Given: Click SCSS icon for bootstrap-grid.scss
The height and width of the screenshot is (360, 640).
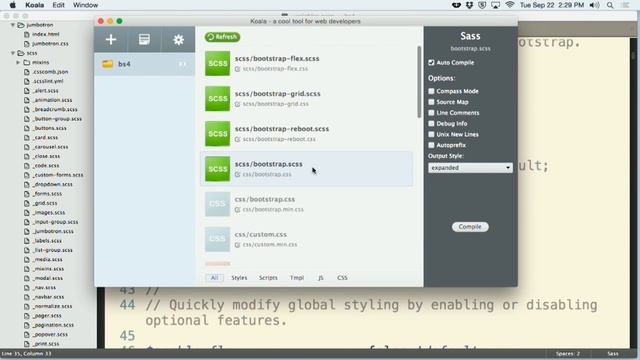Looking at the screenshot, I should (x=217, y=98).
